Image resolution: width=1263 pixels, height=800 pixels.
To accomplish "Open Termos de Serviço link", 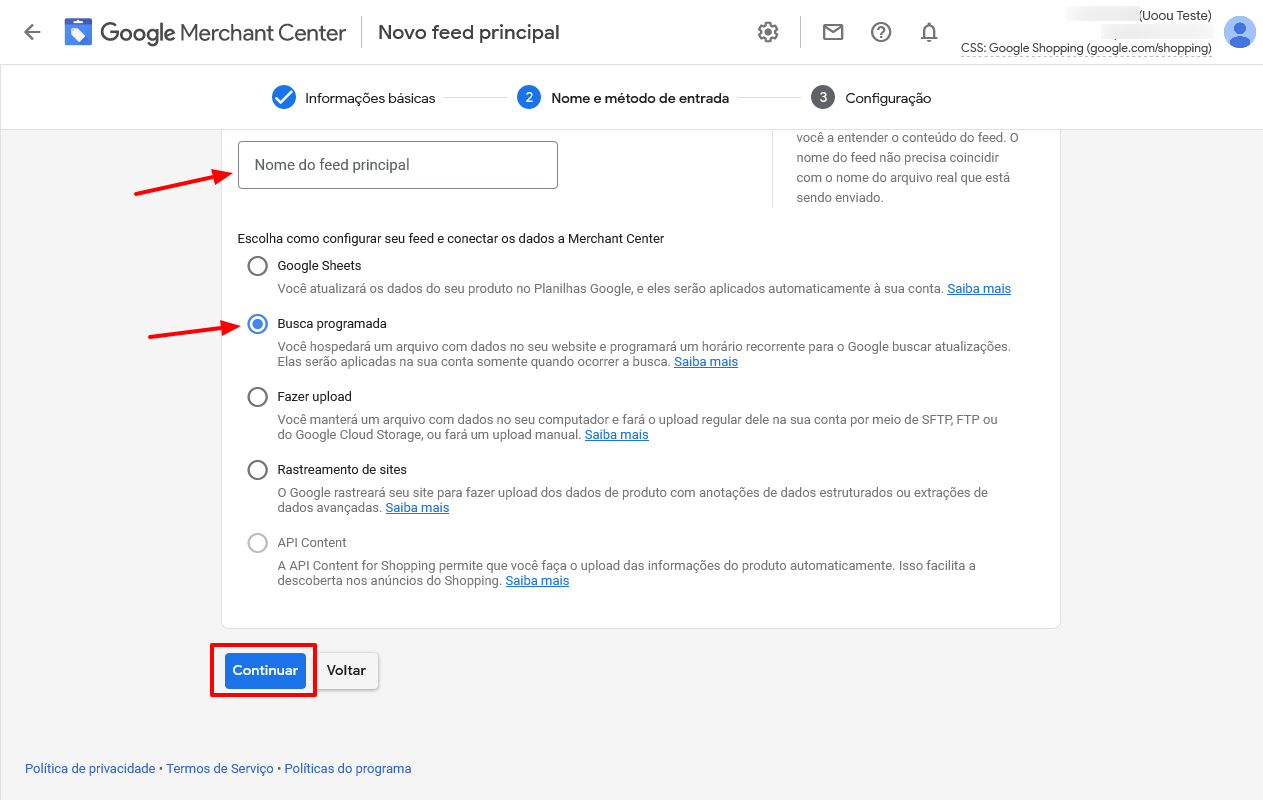I will tap(220, 769).
